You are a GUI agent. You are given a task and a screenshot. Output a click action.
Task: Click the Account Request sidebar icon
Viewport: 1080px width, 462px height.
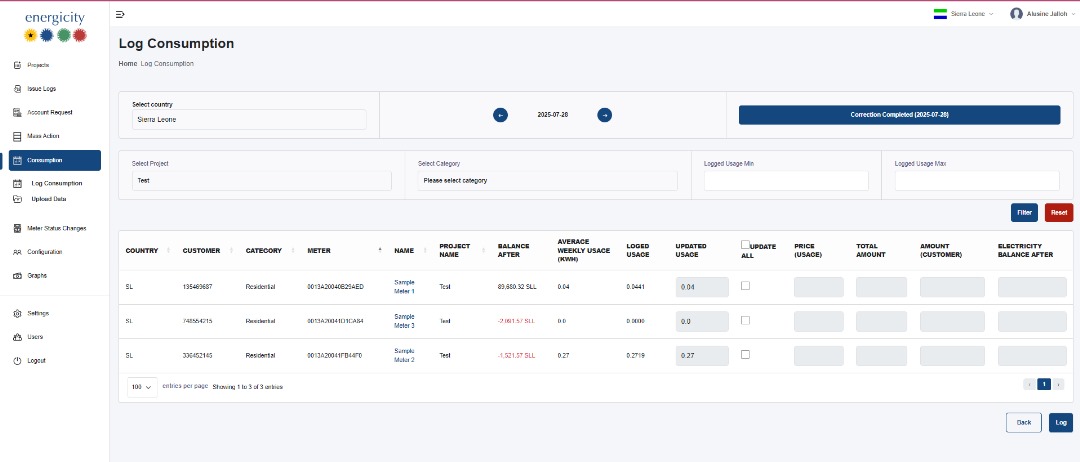coord(17,112)
